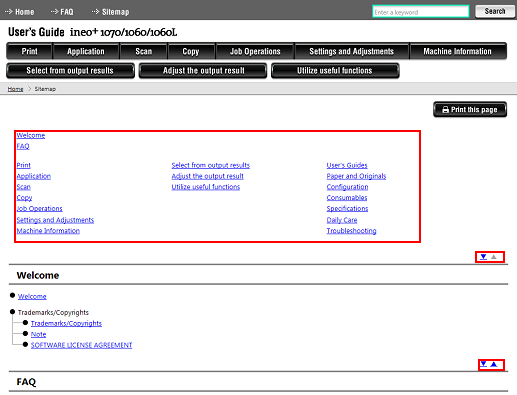Open the FAQ link in the top bar
The height and width of the screenshot is (395, 517).
point(62,12)
